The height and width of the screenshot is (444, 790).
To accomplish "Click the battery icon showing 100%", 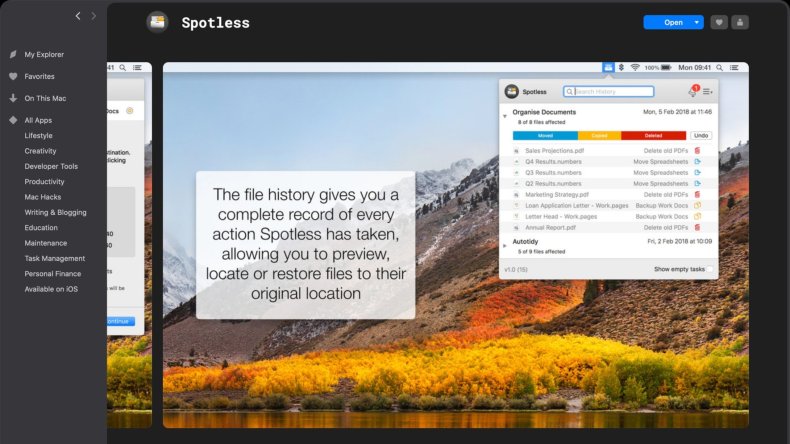I will [666, 68].
